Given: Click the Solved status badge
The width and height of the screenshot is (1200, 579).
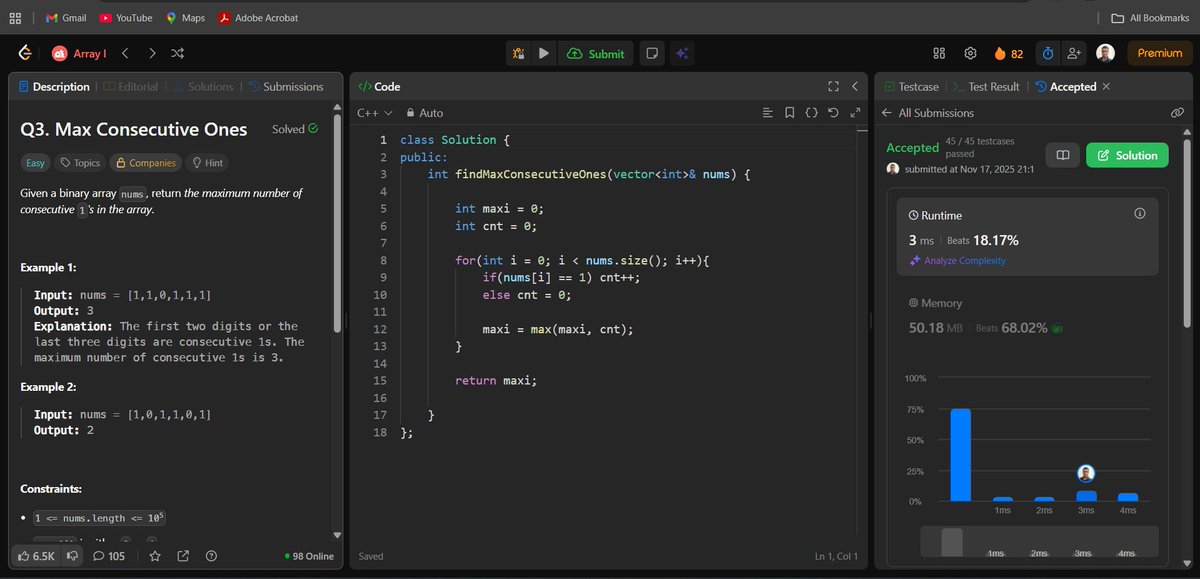Looking at the screenshot, I should coord(295,129).
